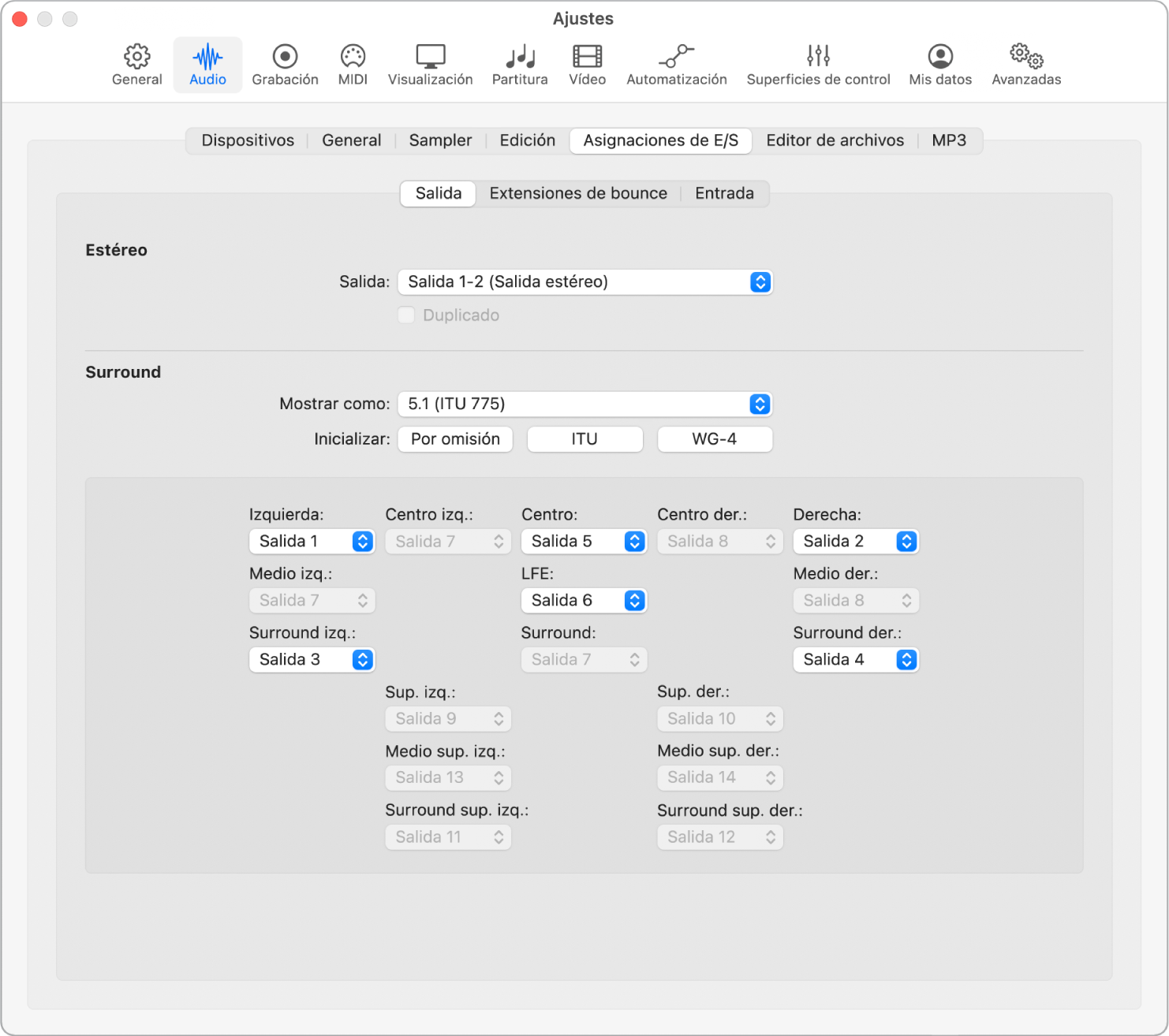Screen dimensions: 1169x1036
Task: Open Surround der. output dropdown
Action: pyautogui.click(x=856, y=660)
